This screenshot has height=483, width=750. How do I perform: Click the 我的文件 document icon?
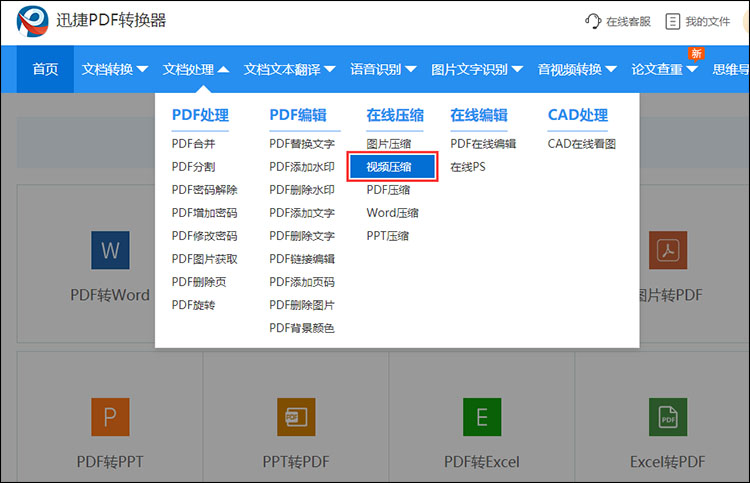[672, 22]
